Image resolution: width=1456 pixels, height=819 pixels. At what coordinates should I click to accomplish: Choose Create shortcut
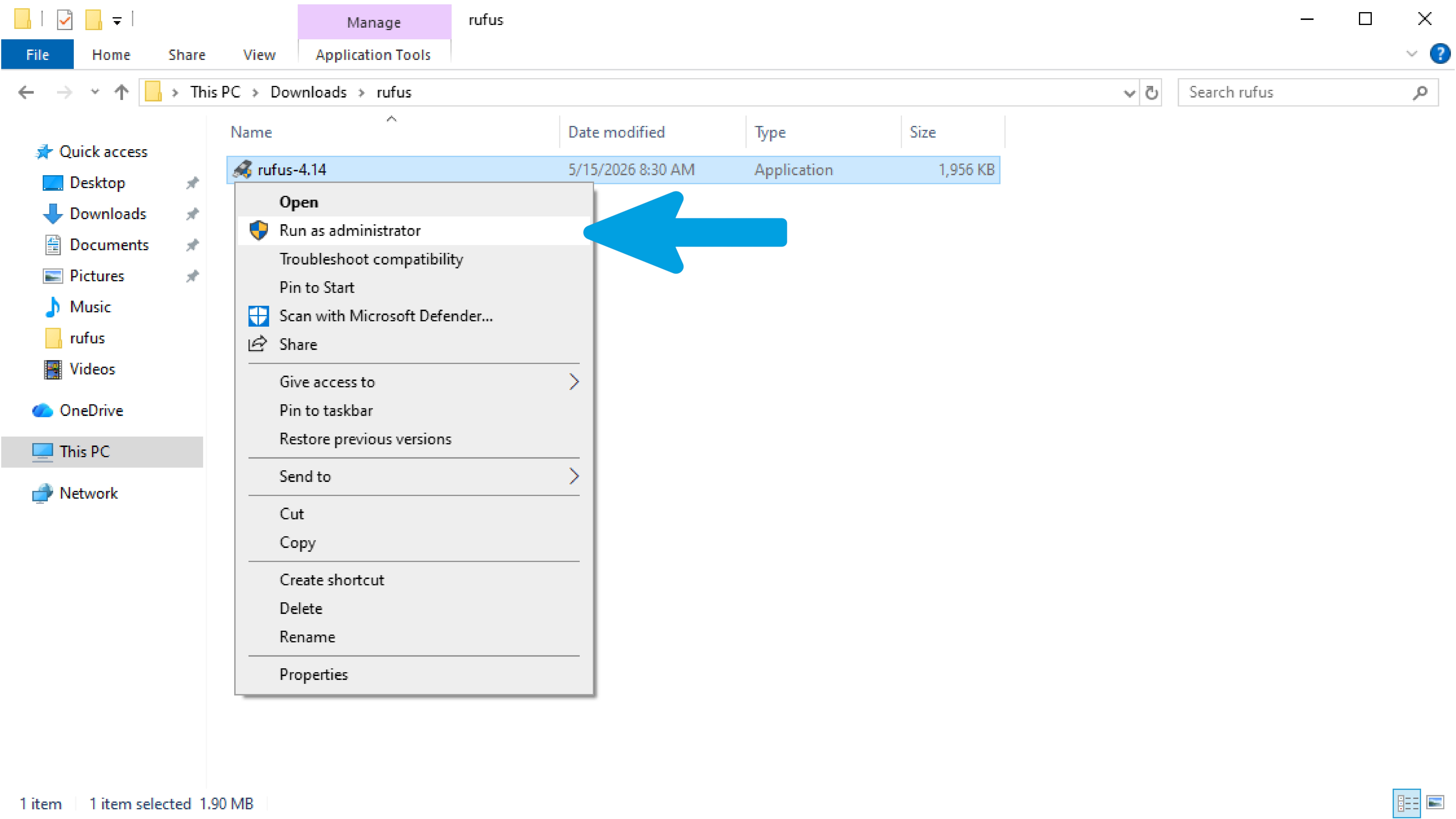click(414, 580)
